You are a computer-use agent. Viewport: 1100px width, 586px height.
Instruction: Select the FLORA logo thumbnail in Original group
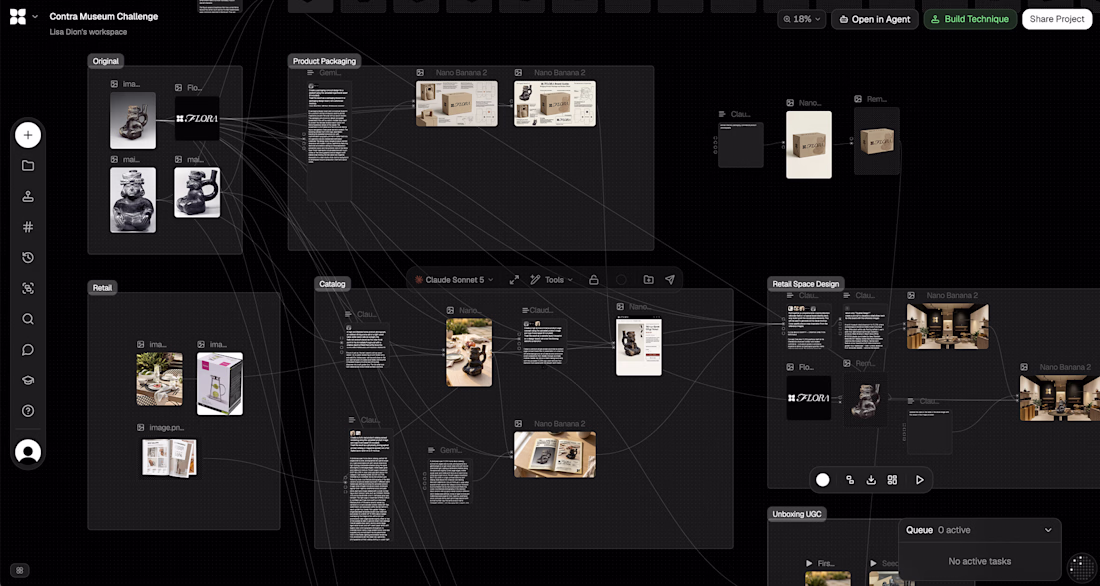[x=197, y=119]
